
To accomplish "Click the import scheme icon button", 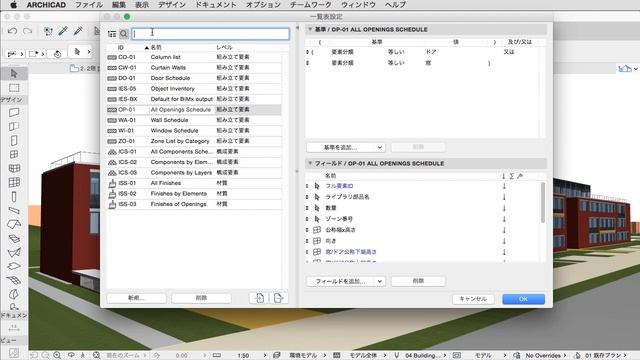I will click(x=259, y=298).
